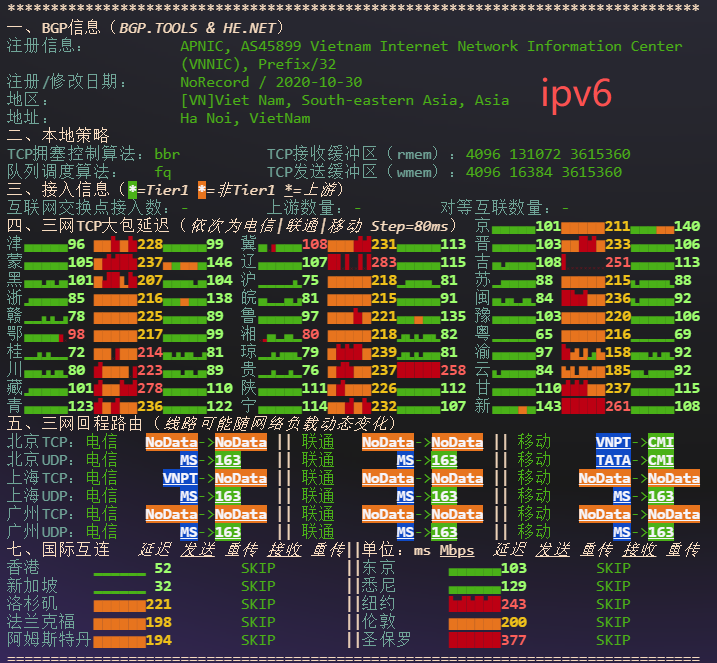Click the '津' province row label
Viewport: 717px width, 663px height.
[14, 244]
